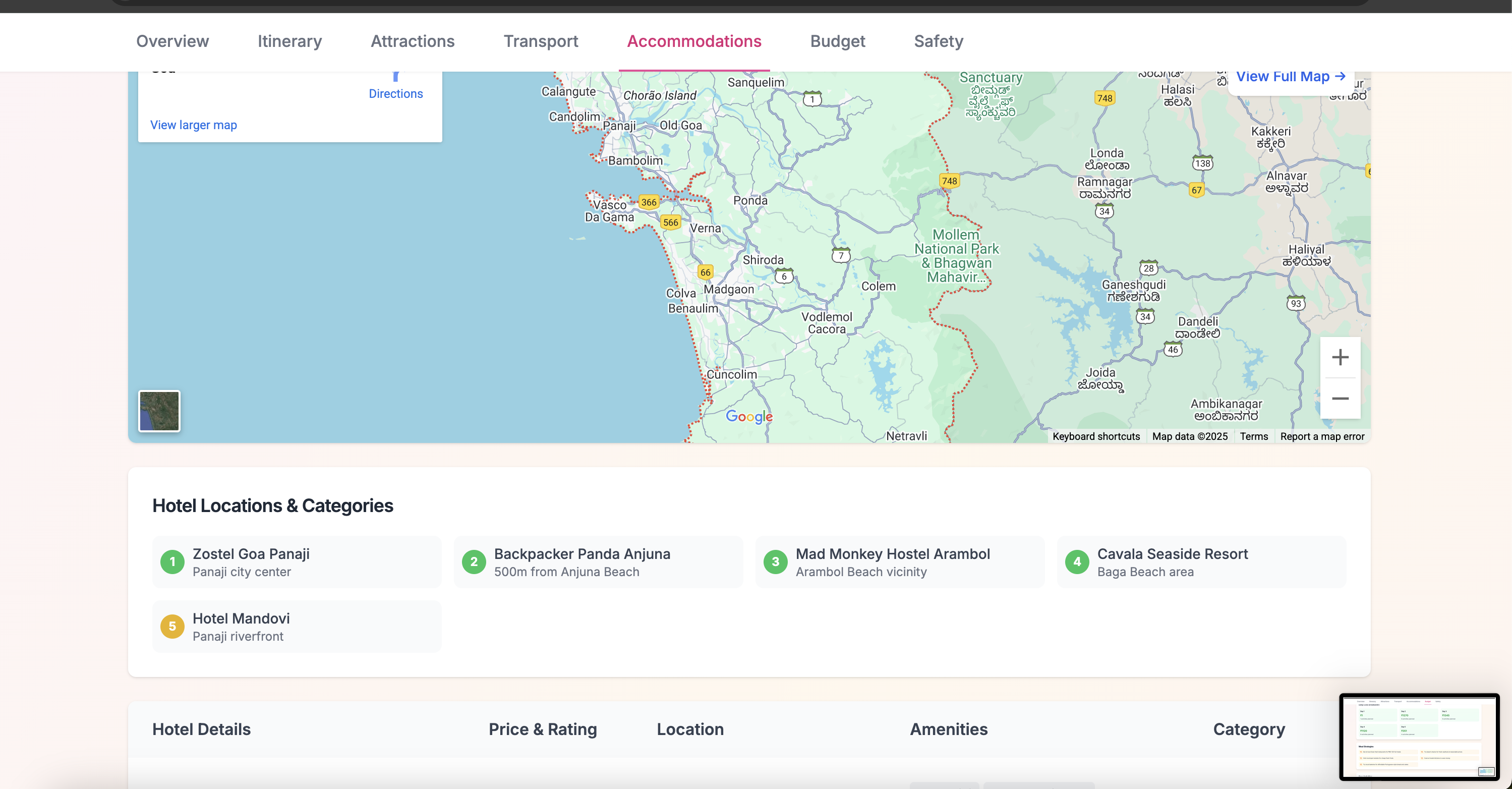The height and width of the screenshot is (789, 1512).
Task: Open the map Terms link
Action: (1253, 436)
